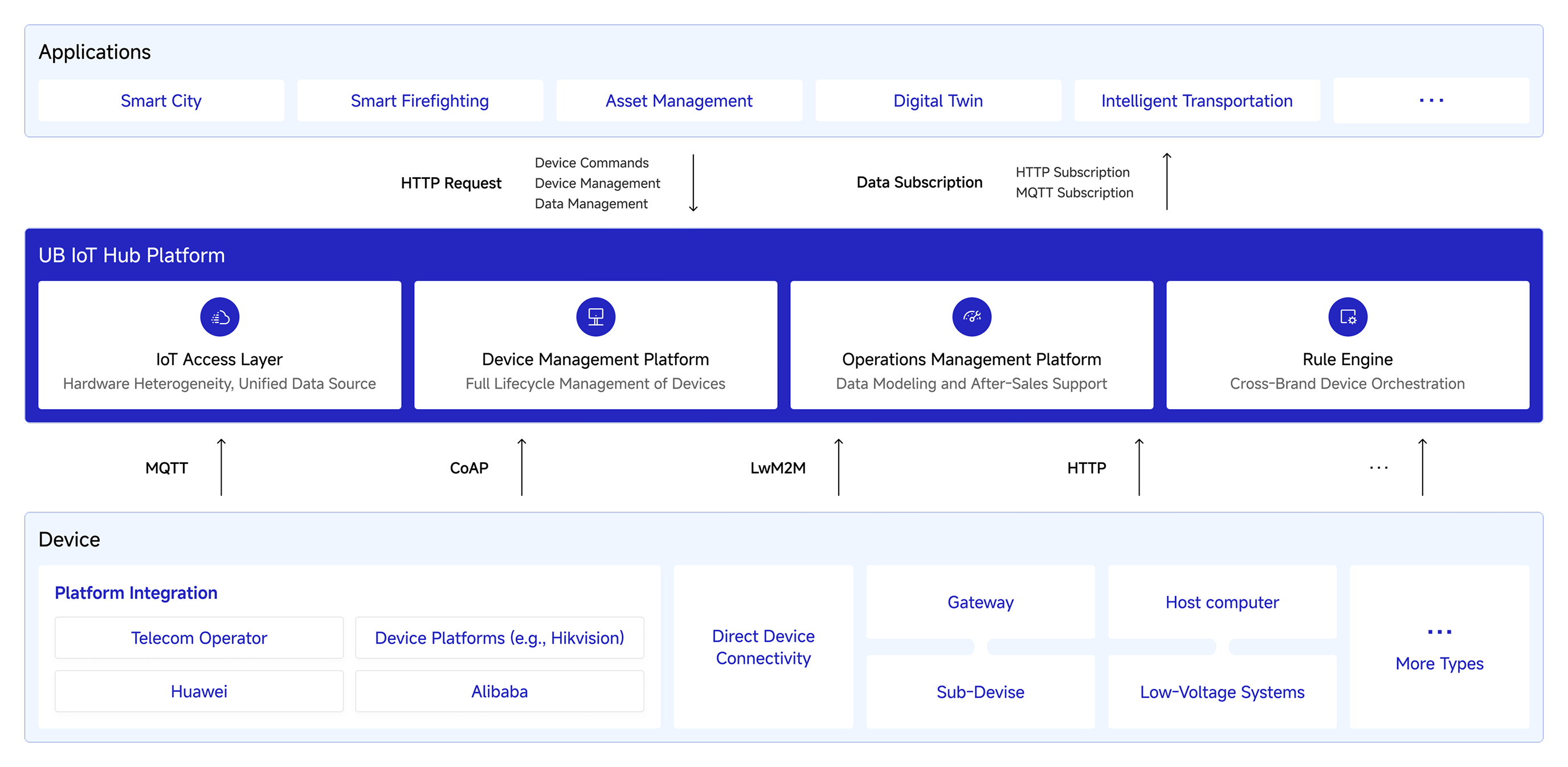Select the Huawei box
Viewport: 1568px width, 767px height.
[x=199, y=691]
